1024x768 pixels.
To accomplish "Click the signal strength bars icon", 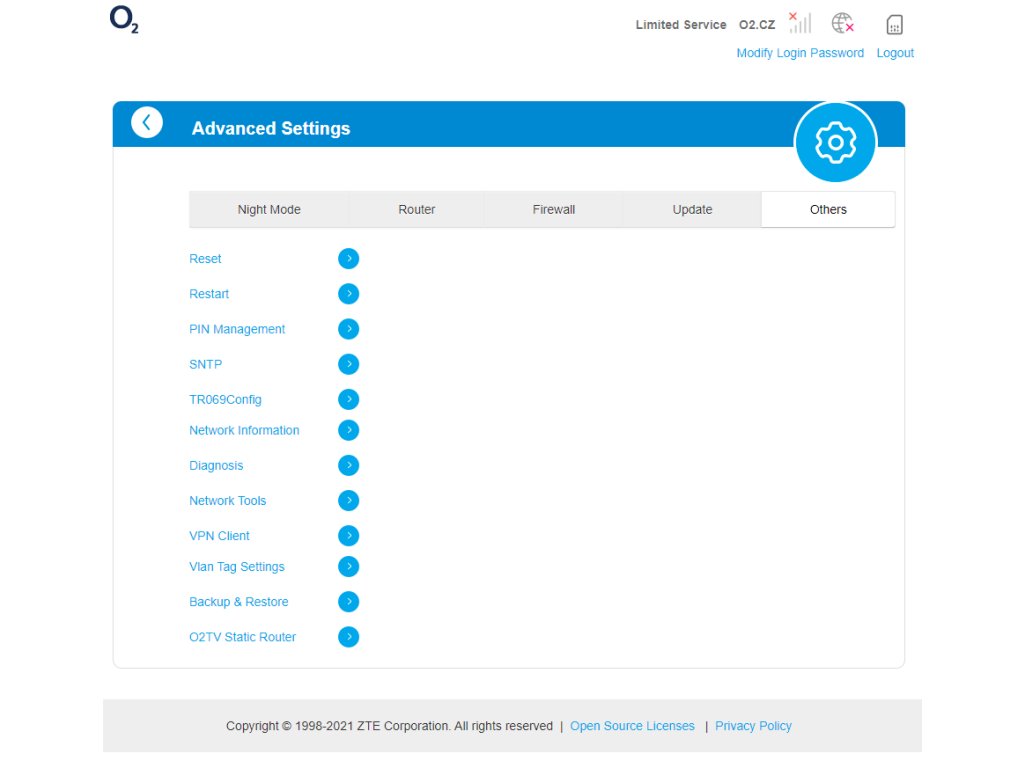I will (799, 23).
